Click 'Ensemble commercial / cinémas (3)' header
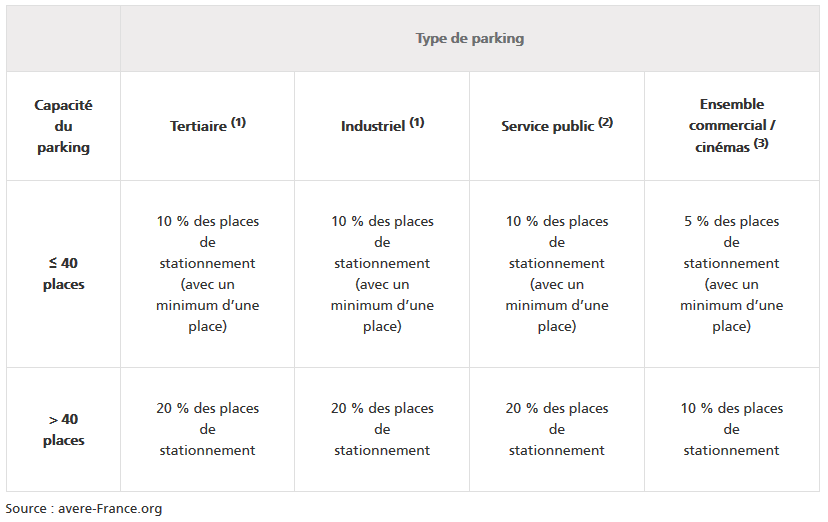This screenshot has width=828, height=522. [732, 126]
